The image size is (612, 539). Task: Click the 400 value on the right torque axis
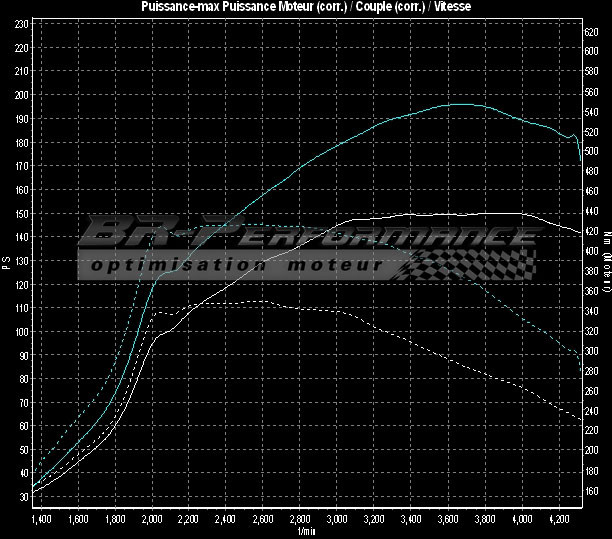click(592, 251)
